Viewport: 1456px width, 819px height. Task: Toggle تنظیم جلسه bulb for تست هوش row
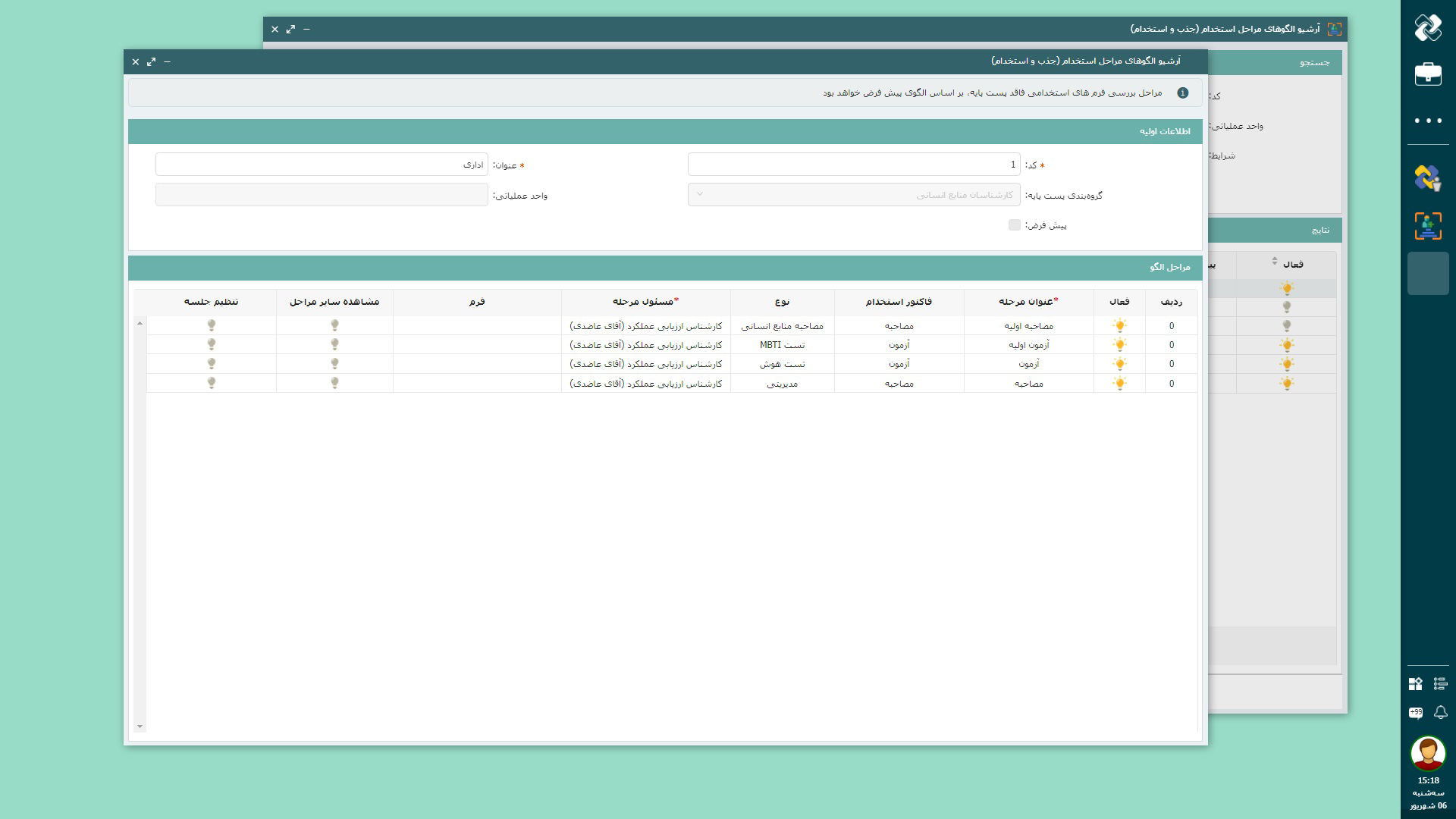click(x=212, y=364)
